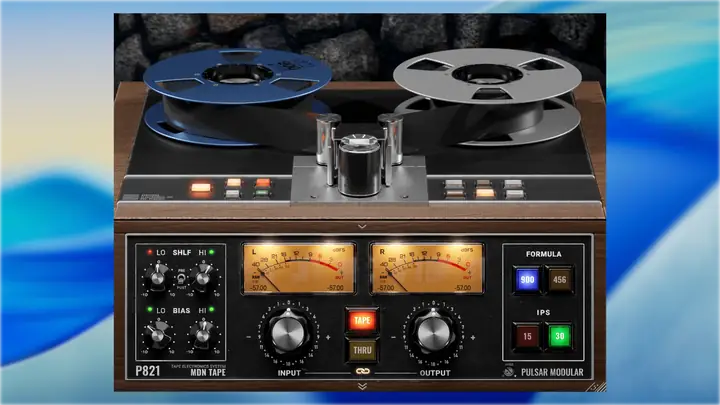Click the large INPUT gain knob

pyautogui.click(x=288, y=333)
